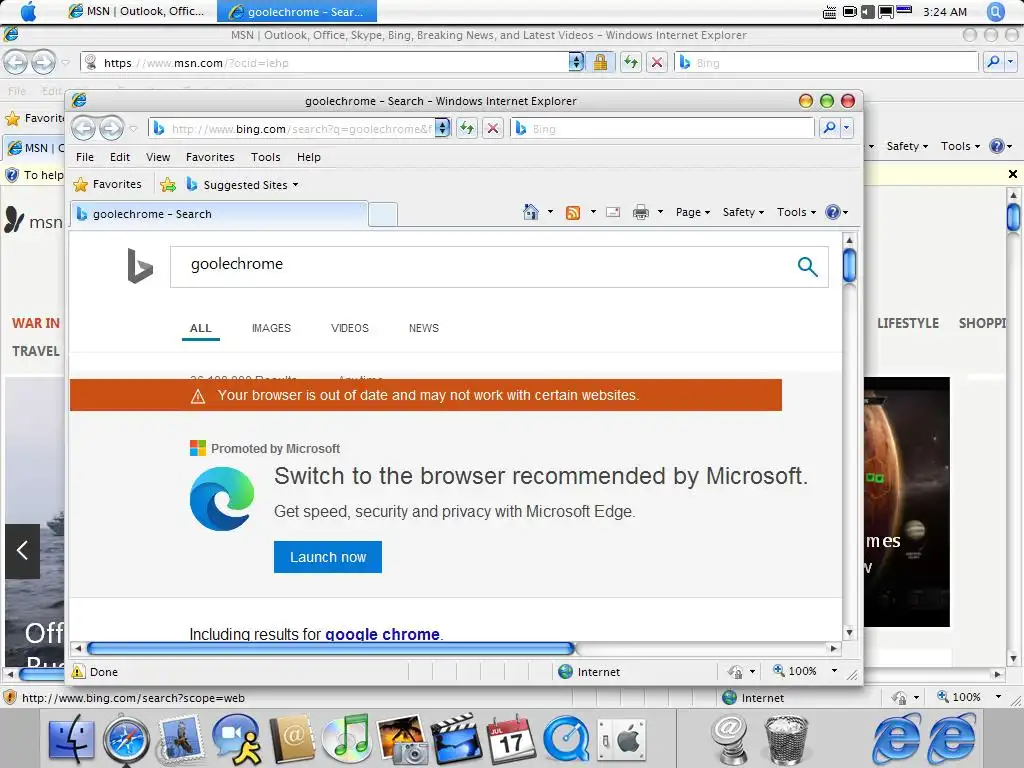Open the zoom level 100% dropdown in front window
The height and width of the screenshot is (768, 1024).
834,671
